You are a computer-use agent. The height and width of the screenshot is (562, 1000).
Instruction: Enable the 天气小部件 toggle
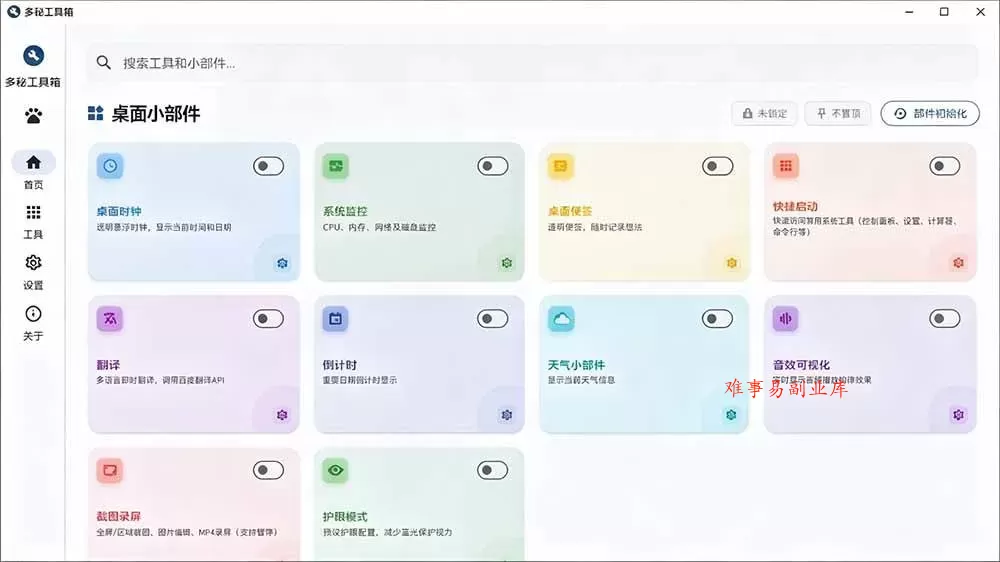click(x=717, y=318)
